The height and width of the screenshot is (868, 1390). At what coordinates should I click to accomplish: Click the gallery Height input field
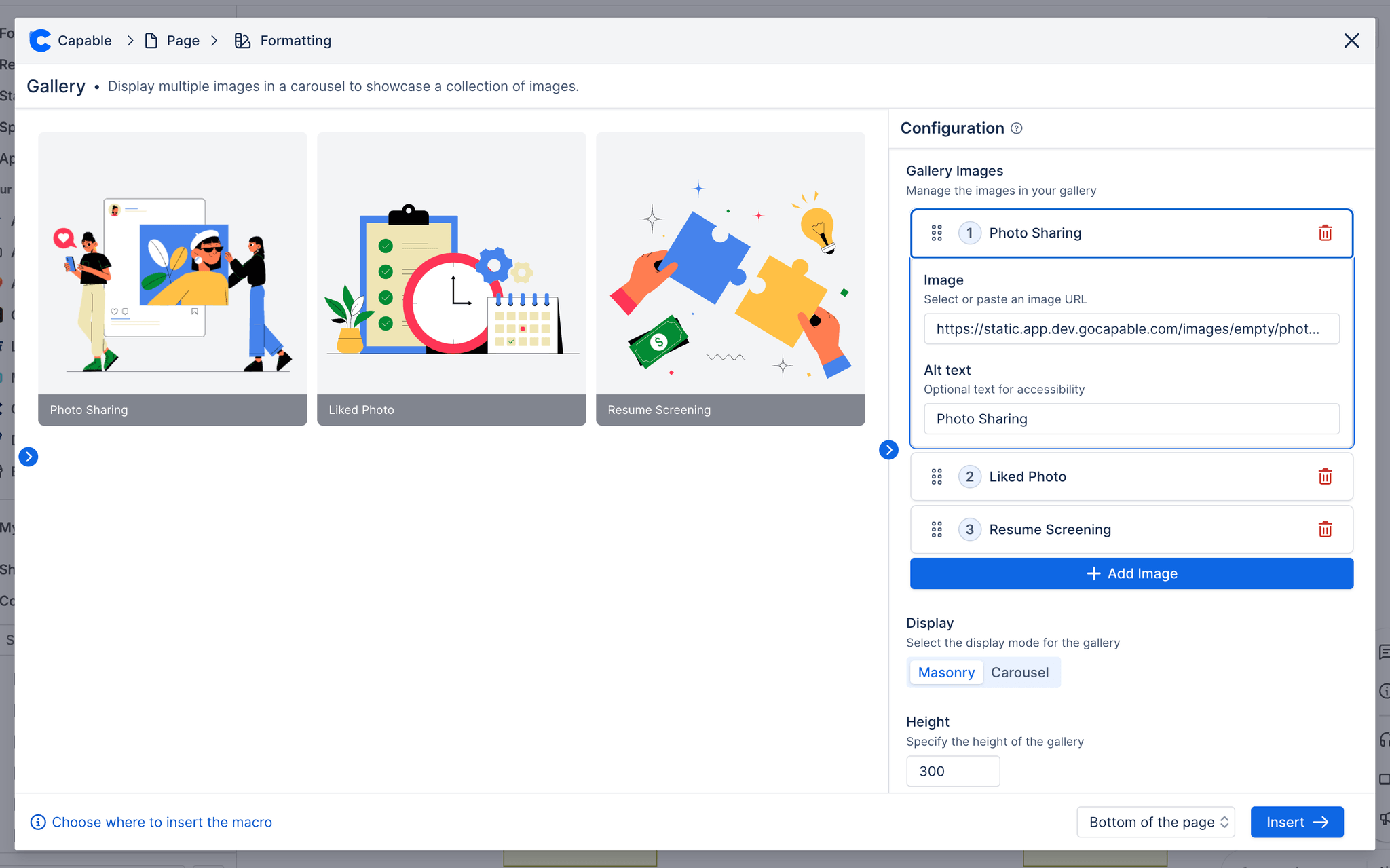[952, 771]
